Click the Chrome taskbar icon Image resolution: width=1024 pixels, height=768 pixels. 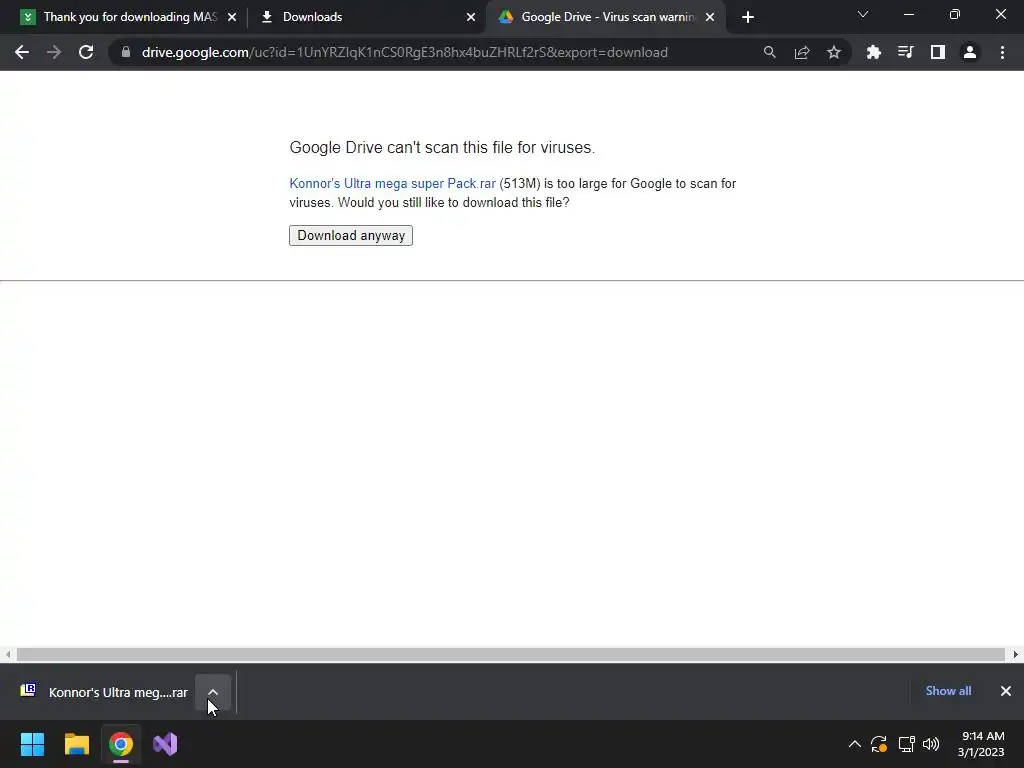[121, 744]
